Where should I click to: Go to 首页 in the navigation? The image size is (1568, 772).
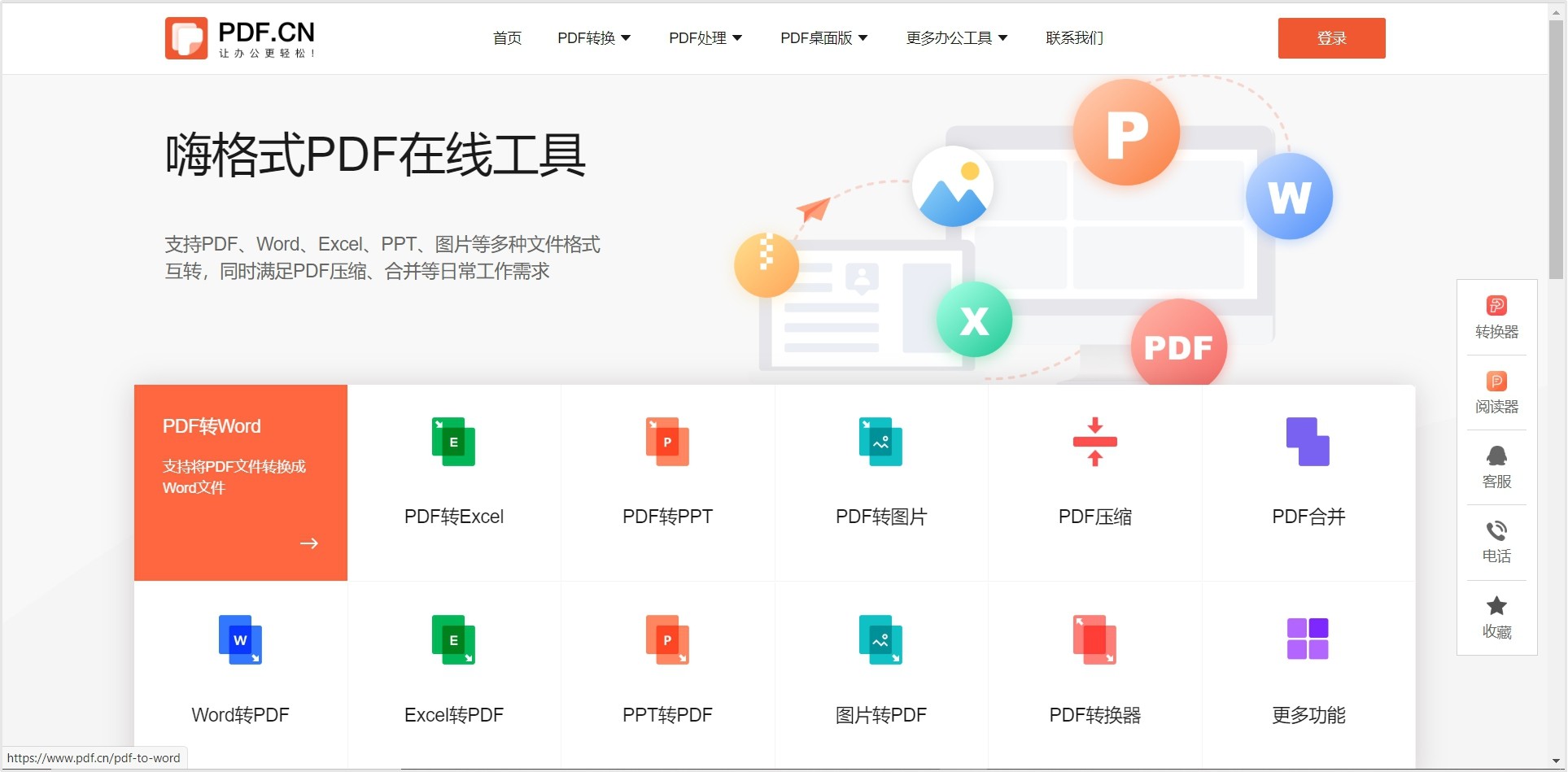pyautogui.click(x=507, y=38)
